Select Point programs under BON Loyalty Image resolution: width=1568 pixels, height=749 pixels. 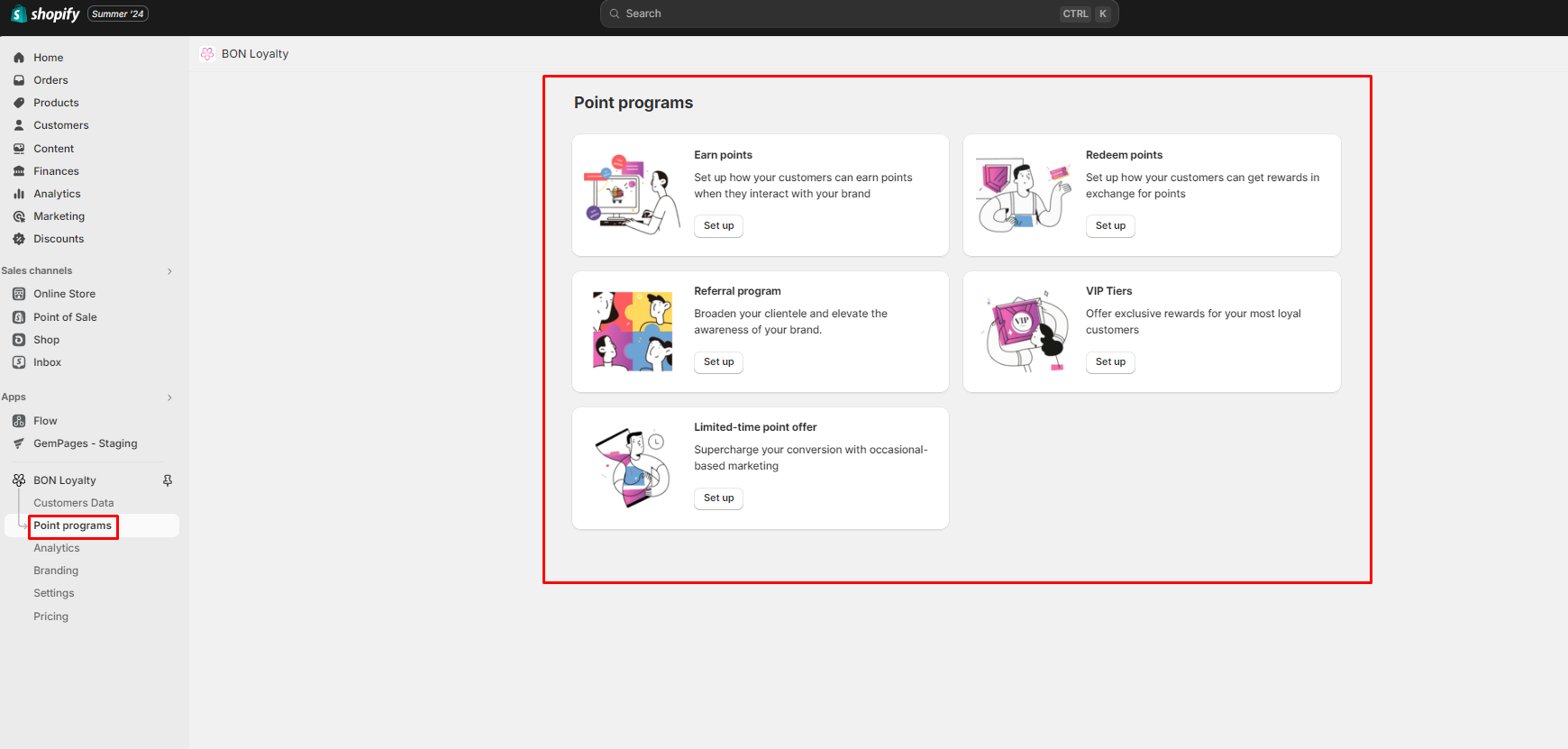(x=73, y=525)
